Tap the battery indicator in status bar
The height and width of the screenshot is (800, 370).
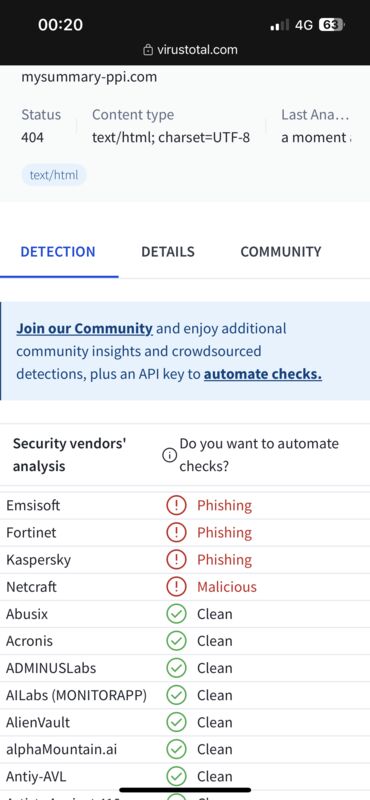tap(332, 25)
